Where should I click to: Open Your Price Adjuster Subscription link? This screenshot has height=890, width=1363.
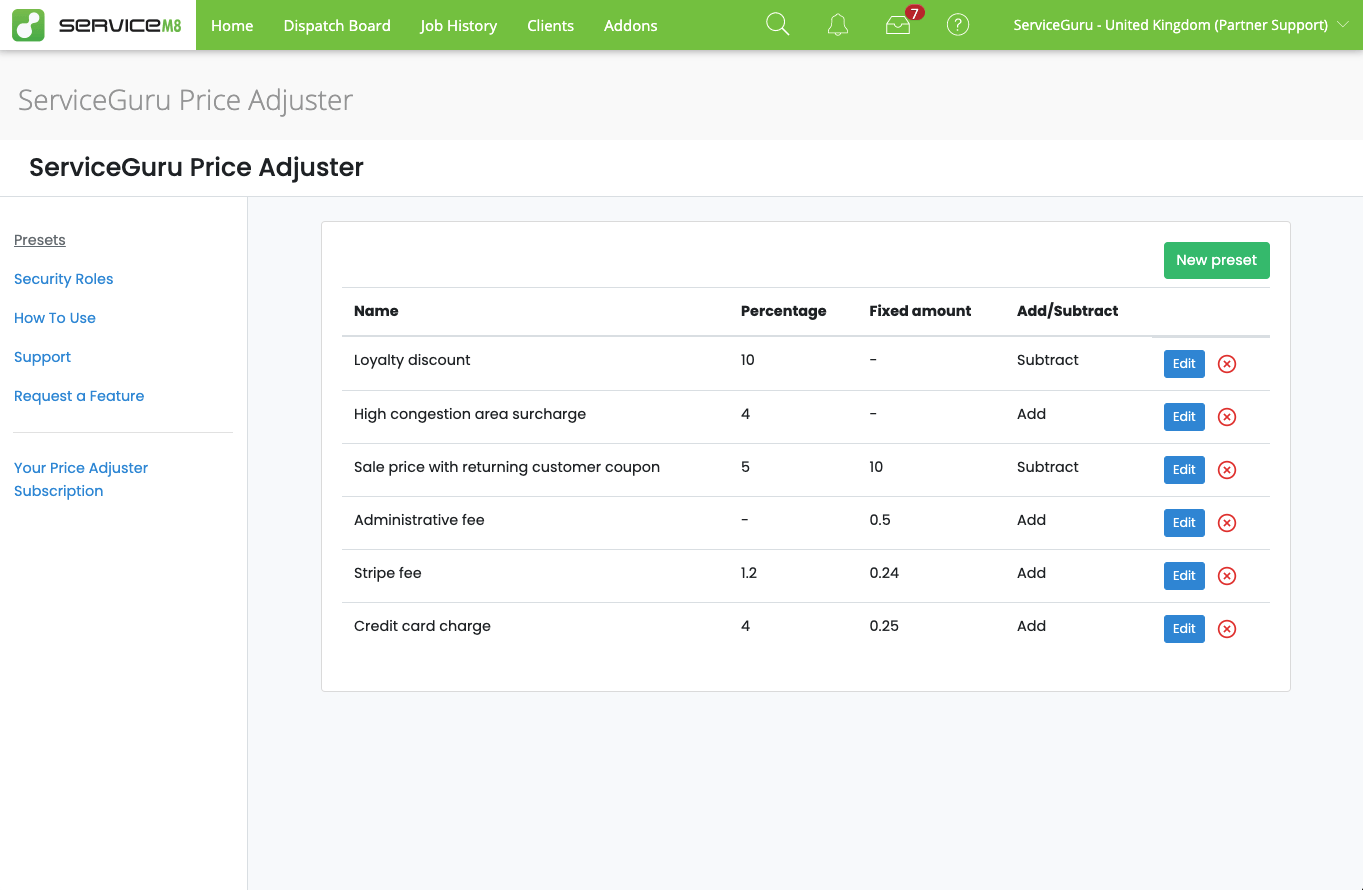click(81, 479)
